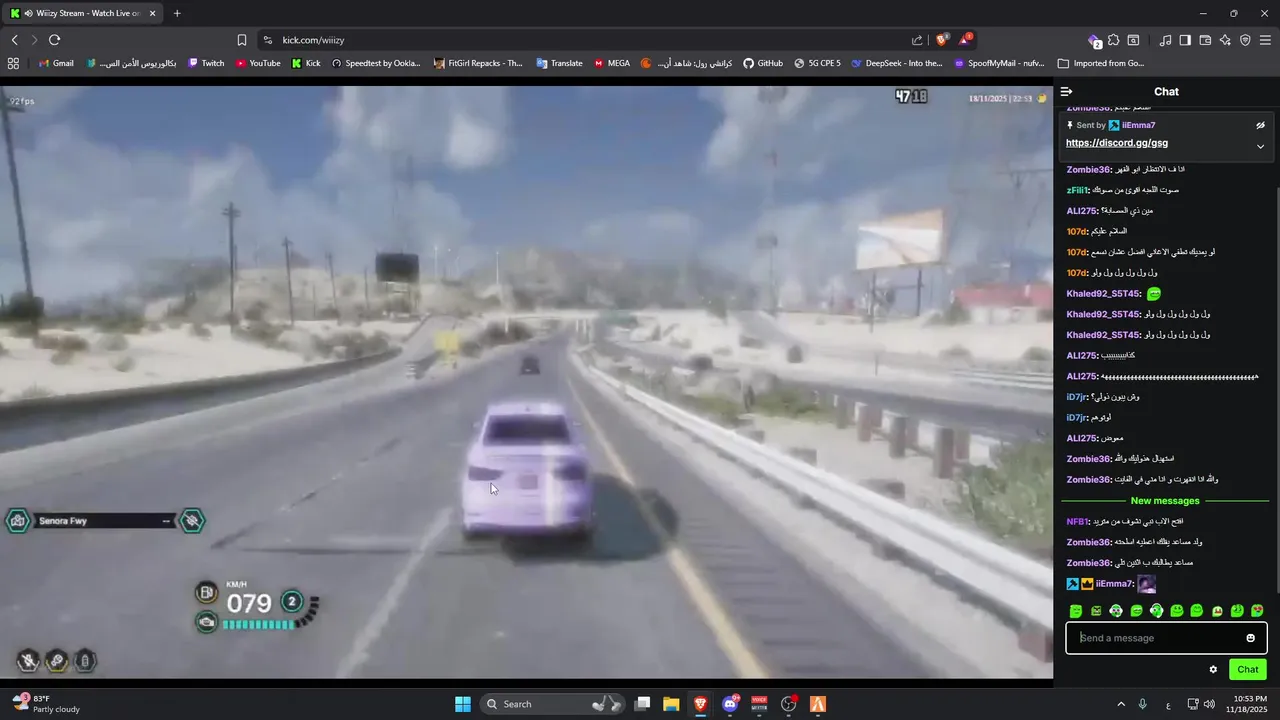
Task: Click the kick.com/wiiizy address bar
Action: (590, 40)
